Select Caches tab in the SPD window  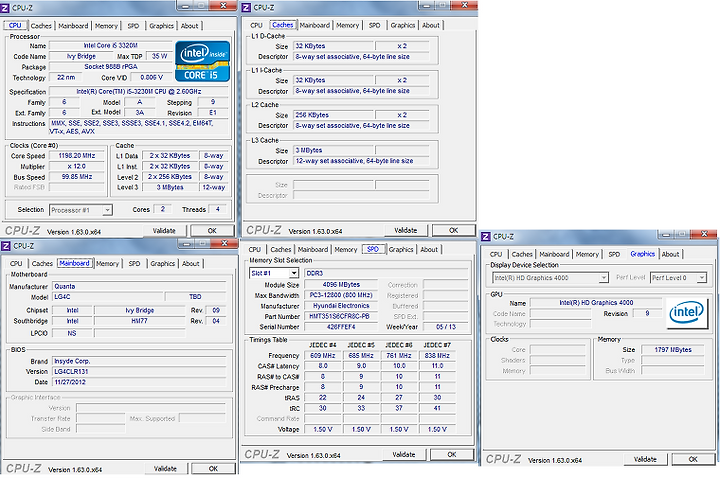point(281,249)
